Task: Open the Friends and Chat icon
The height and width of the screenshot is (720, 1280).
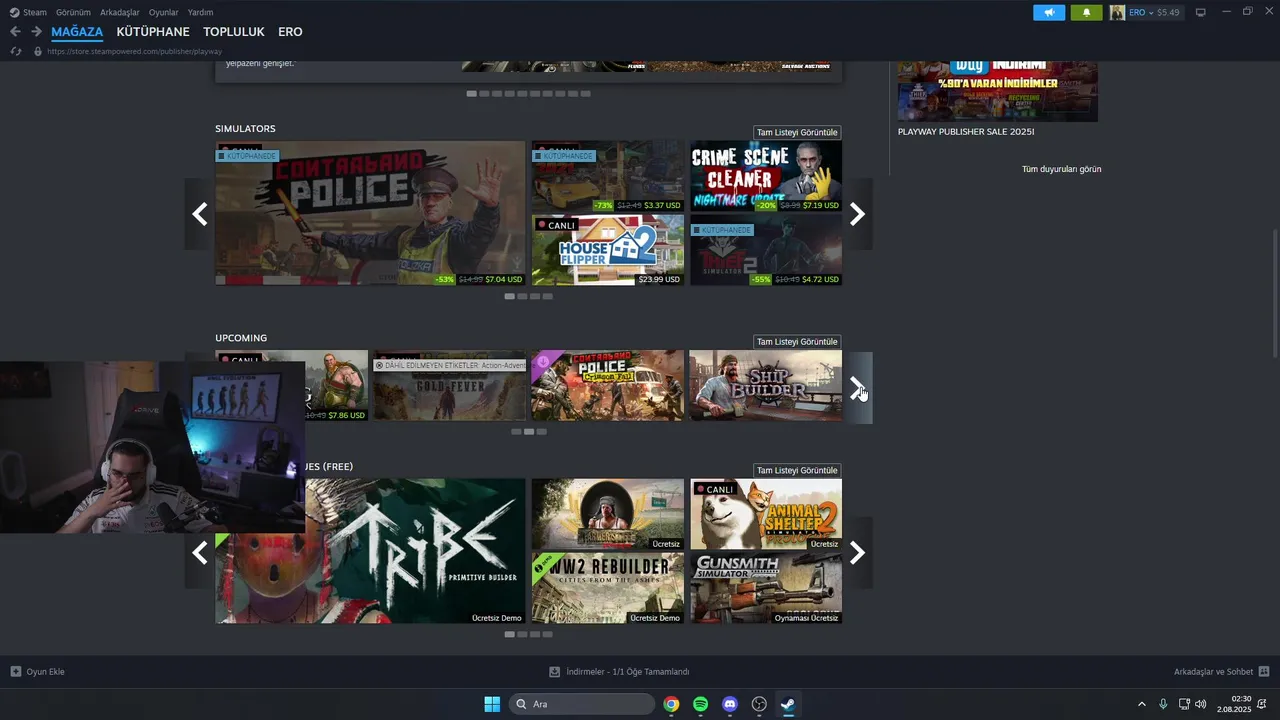Action: [x=1264, y=672]
